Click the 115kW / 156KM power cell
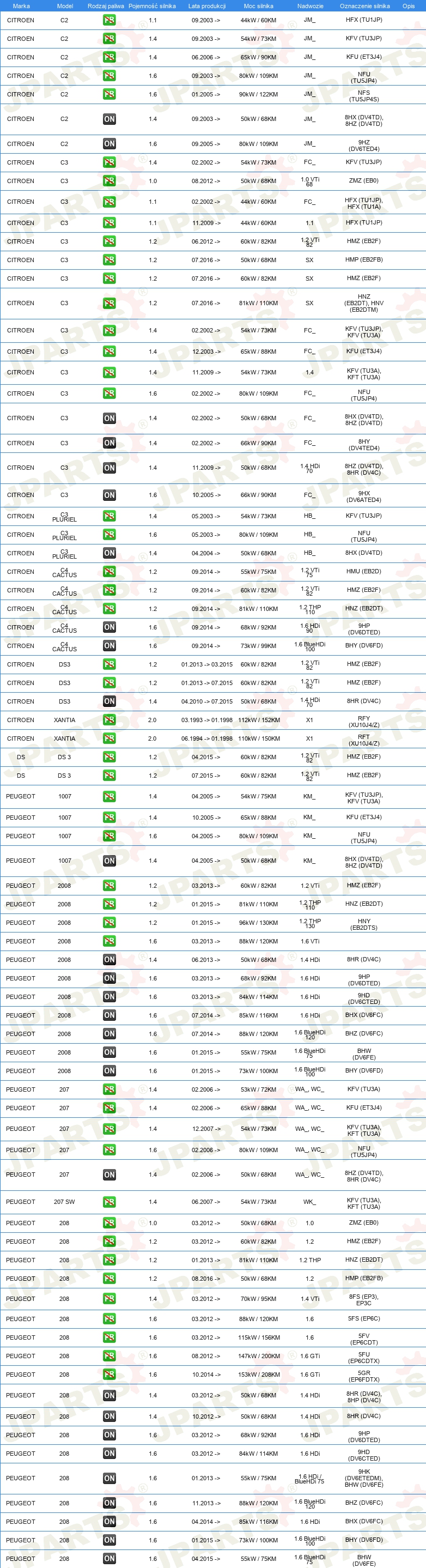 click(x=259, y=1337)
